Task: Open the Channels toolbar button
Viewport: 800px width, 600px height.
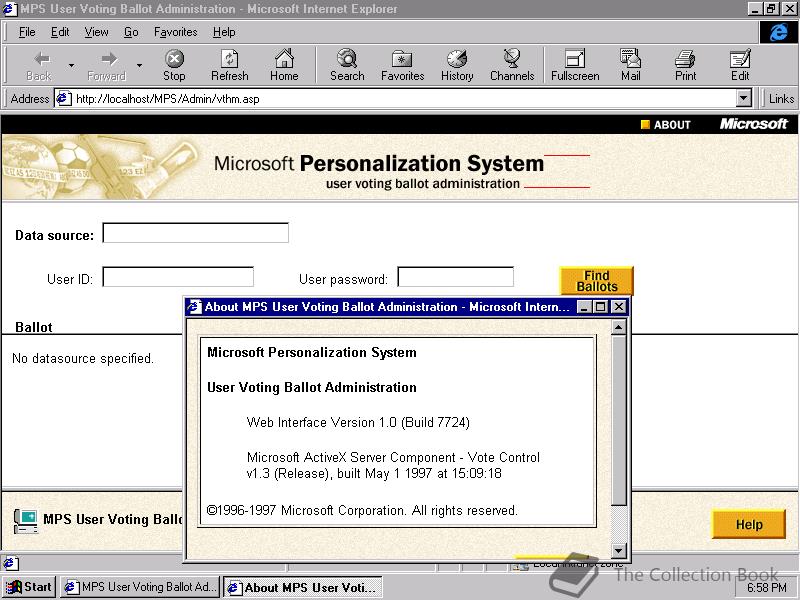Action: coord(512,65)
